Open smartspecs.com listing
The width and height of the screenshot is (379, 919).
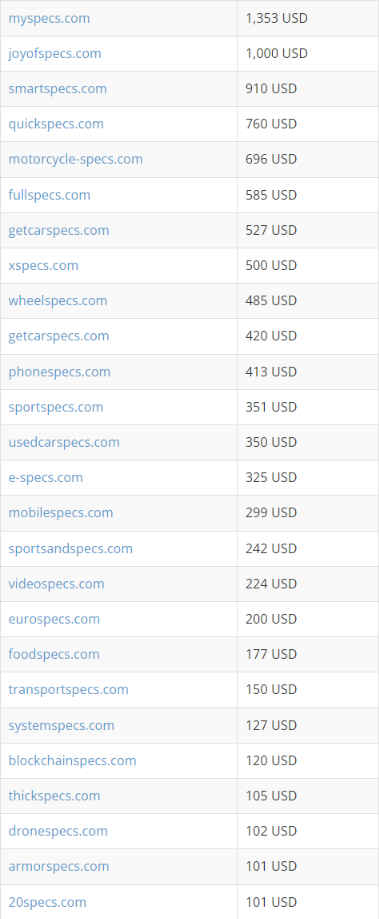click(57, 89)
